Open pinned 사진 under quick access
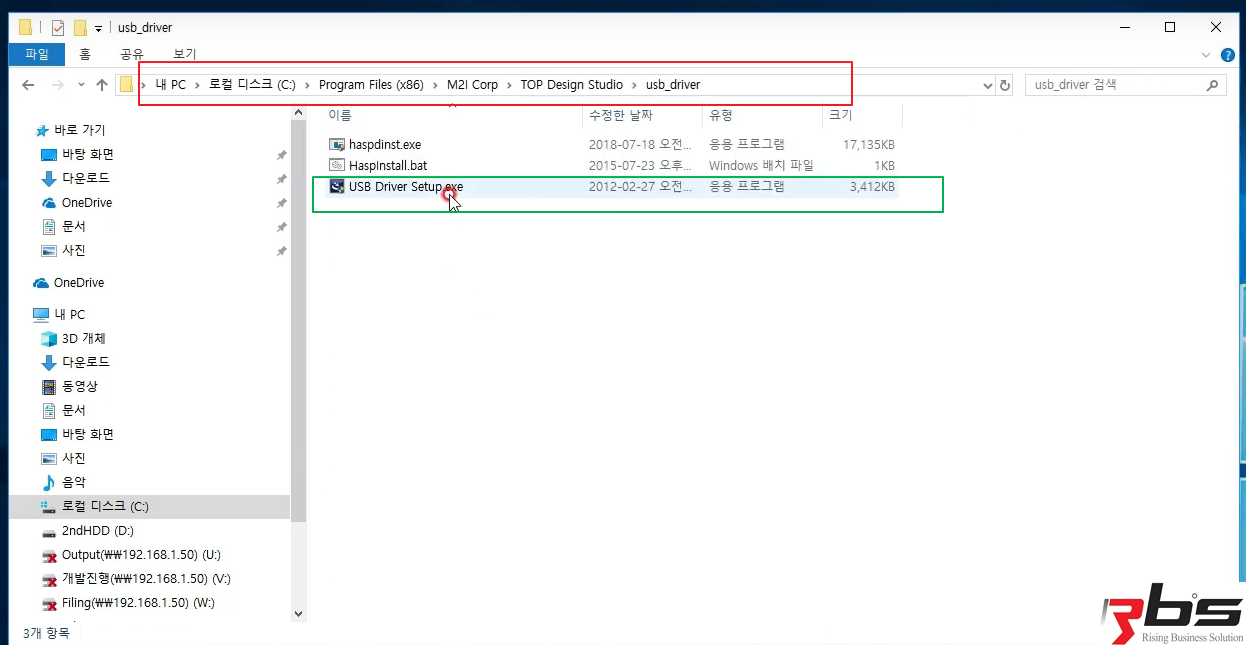The image size is (1246, 645). [74, 250]
